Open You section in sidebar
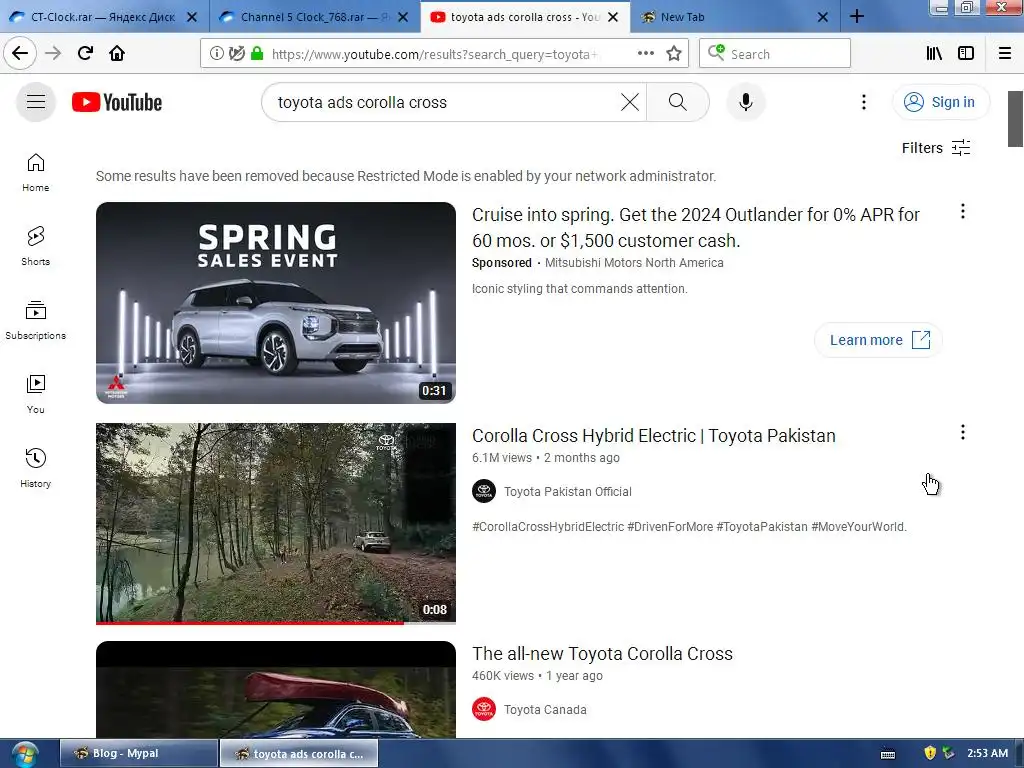1024x768 pixels. tap(35, 394)
